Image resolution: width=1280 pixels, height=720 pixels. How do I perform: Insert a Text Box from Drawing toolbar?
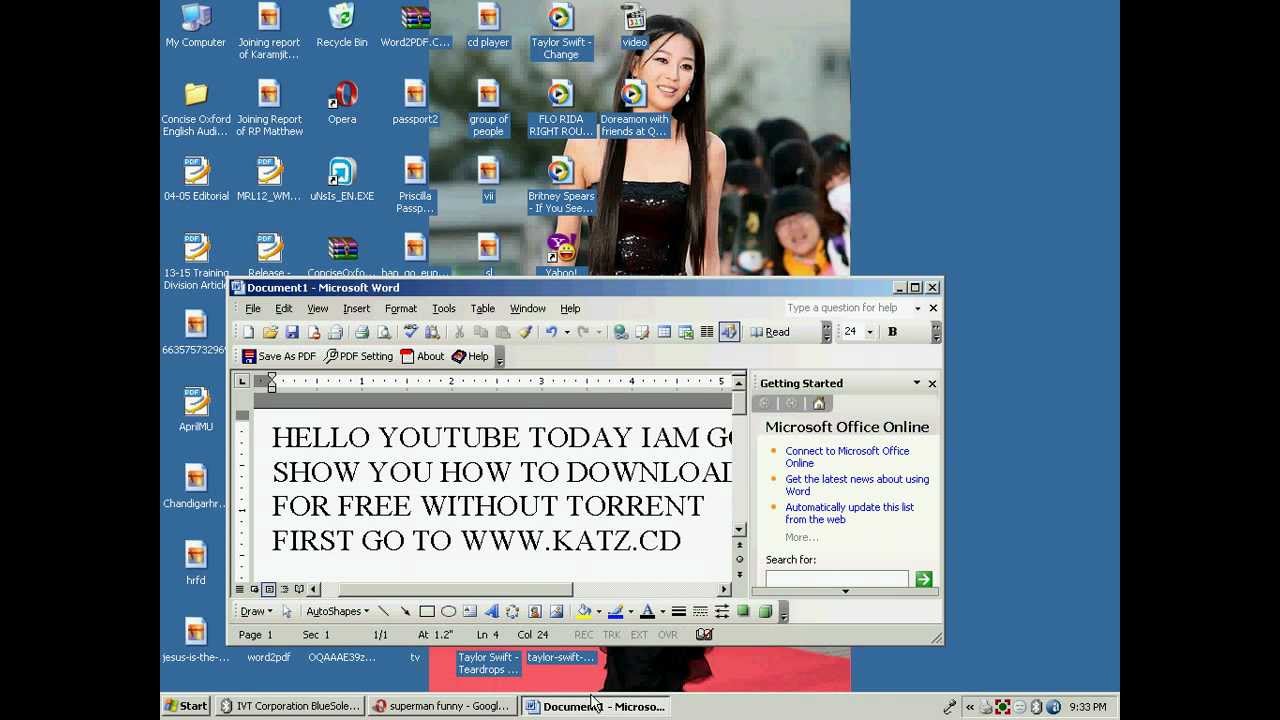point(470,611)
